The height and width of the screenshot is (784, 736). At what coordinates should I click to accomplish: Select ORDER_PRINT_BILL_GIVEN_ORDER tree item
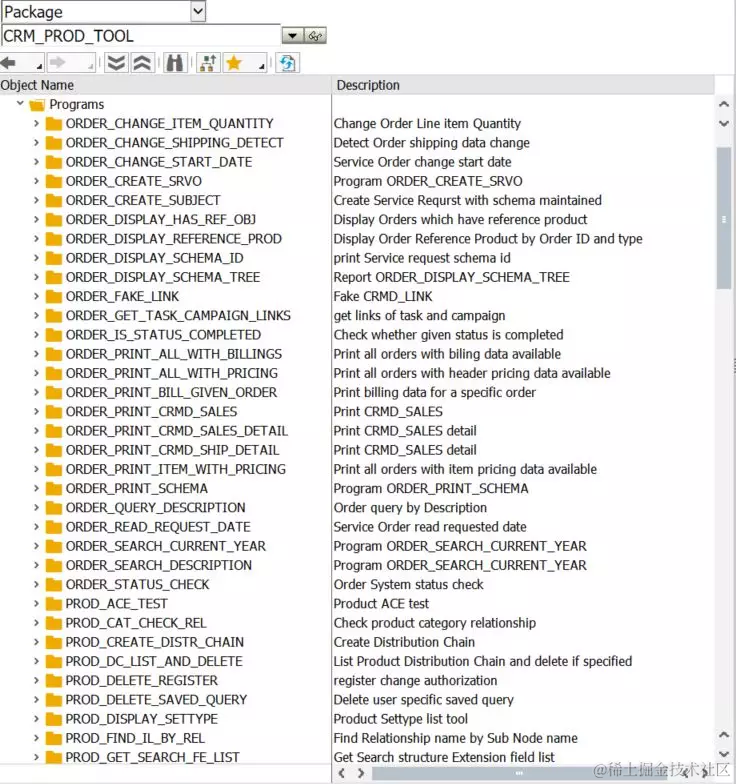pos(171,392)
